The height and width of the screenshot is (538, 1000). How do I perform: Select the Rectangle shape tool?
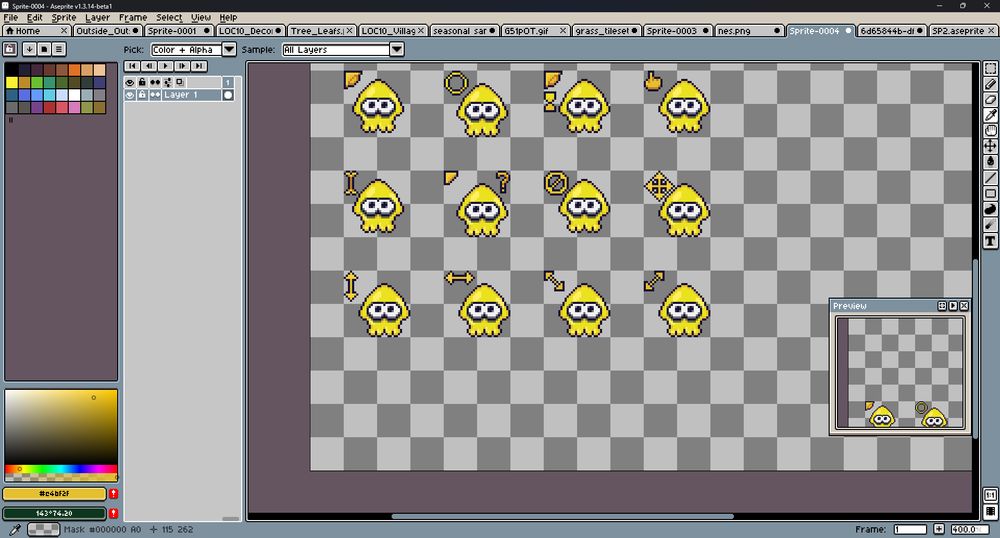(x=990, y=193)
